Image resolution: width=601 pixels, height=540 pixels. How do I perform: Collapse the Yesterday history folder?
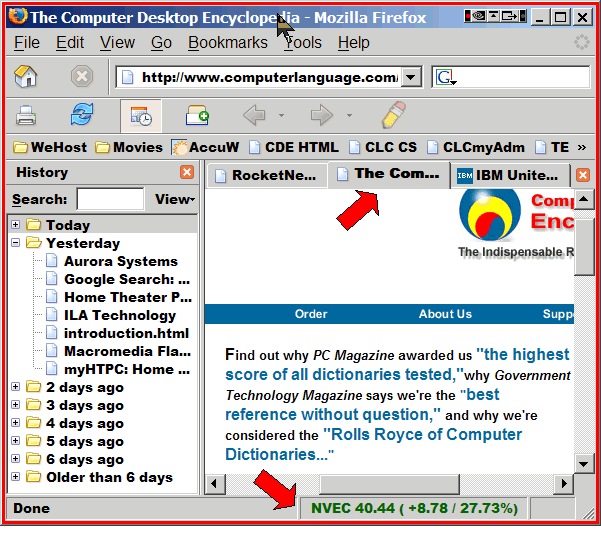(16, 243)
